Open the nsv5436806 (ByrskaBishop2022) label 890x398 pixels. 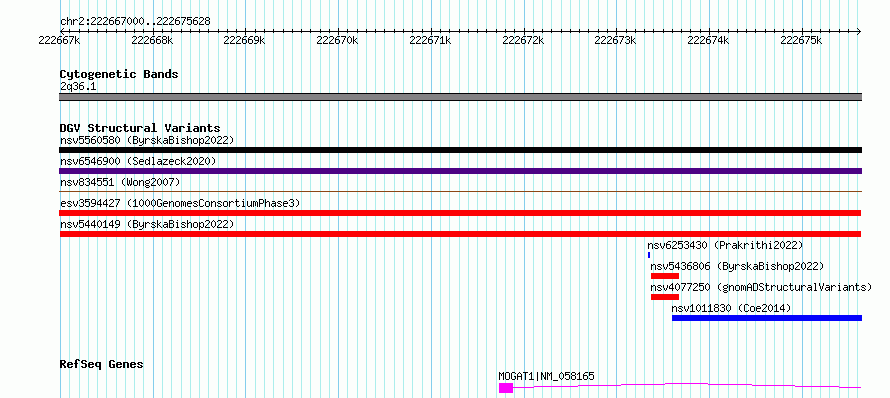[737, 266]
